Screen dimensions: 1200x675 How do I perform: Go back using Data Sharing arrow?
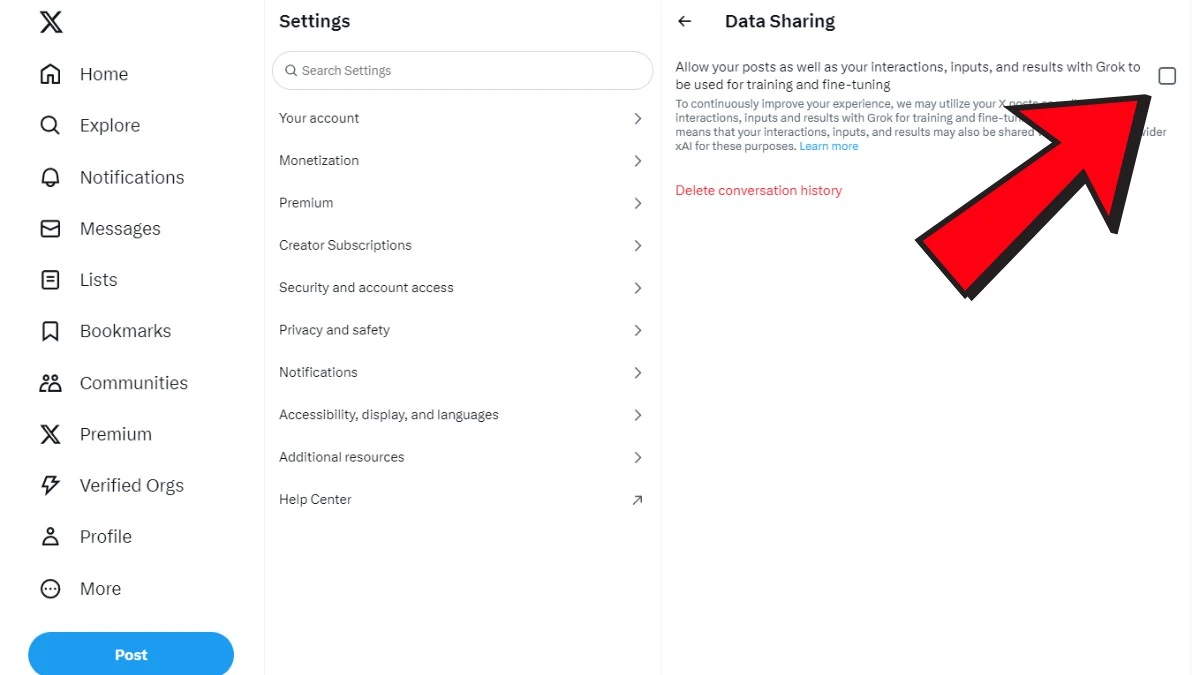(x=685, y=21)
